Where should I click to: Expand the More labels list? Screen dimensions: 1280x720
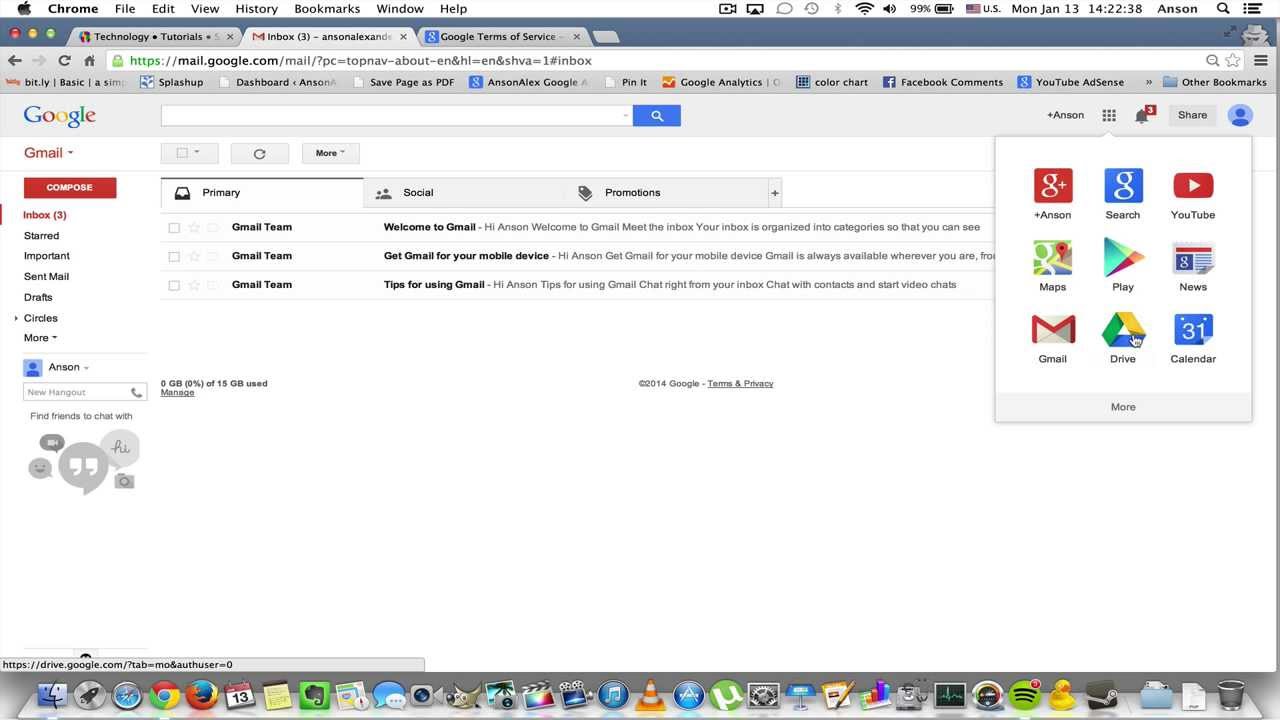(40, 338)
